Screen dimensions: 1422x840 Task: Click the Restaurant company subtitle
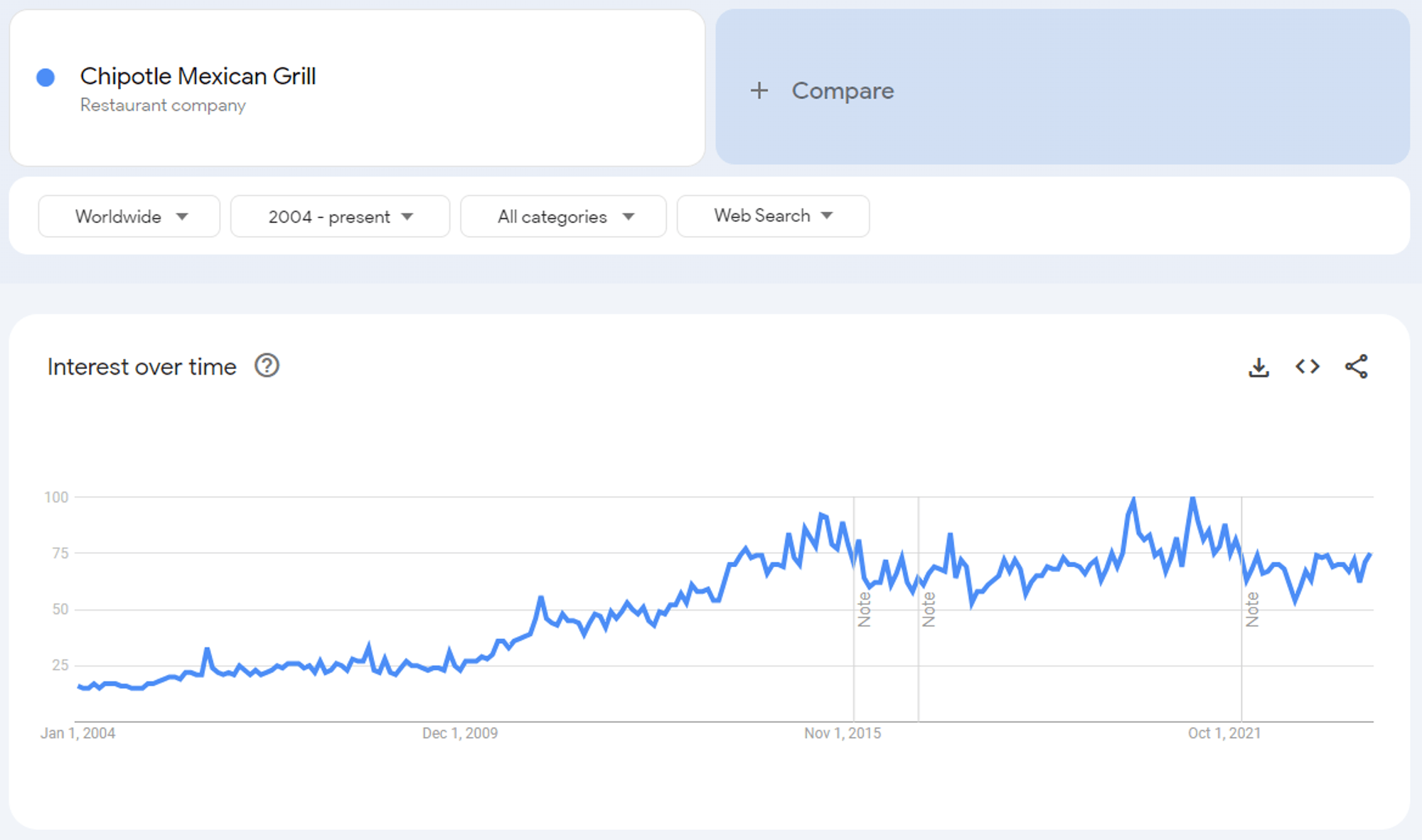tap(163, 105)
